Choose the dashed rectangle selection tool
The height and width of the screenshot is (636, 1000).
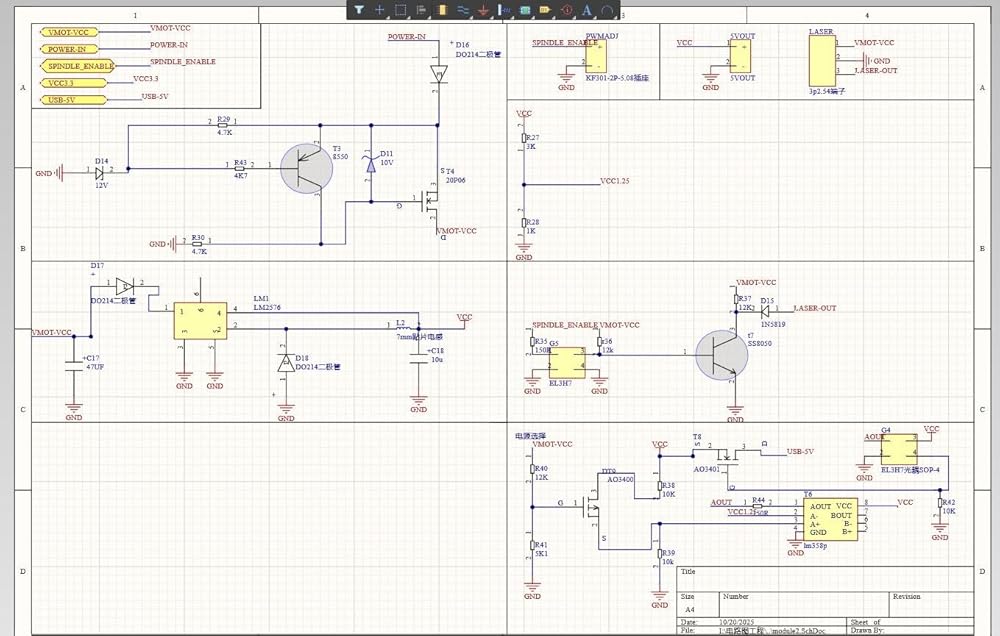(x=400, y=10)
